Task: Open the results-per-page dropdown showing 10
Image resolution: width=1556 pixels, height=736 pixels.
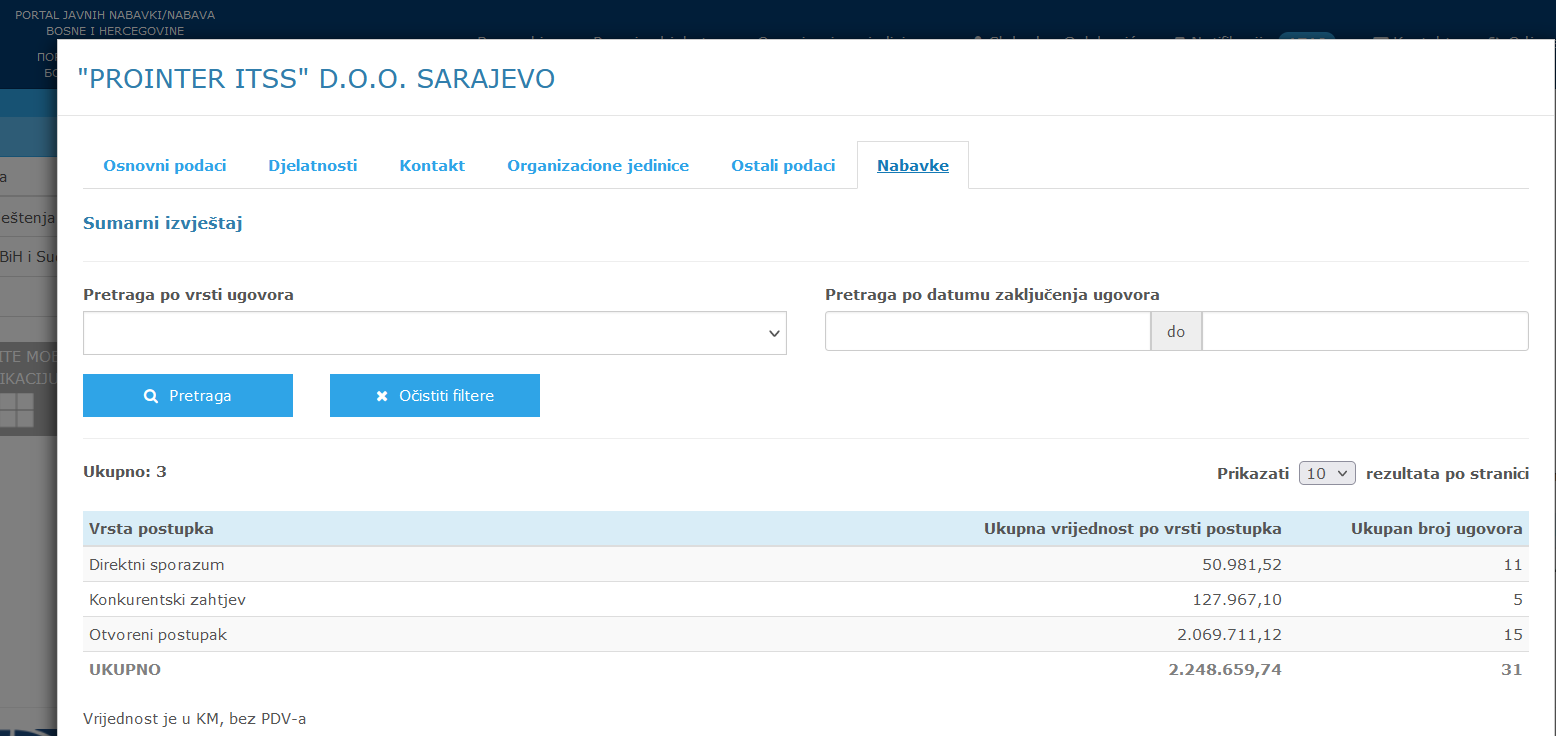Action: coord(1327,473)
